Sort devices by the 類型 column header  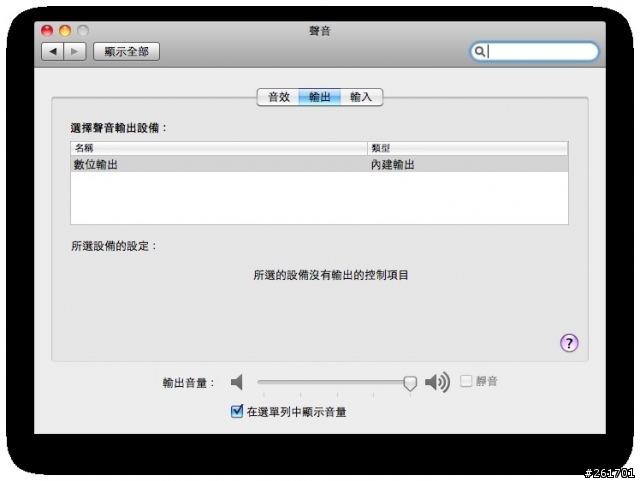click(468, 148)
